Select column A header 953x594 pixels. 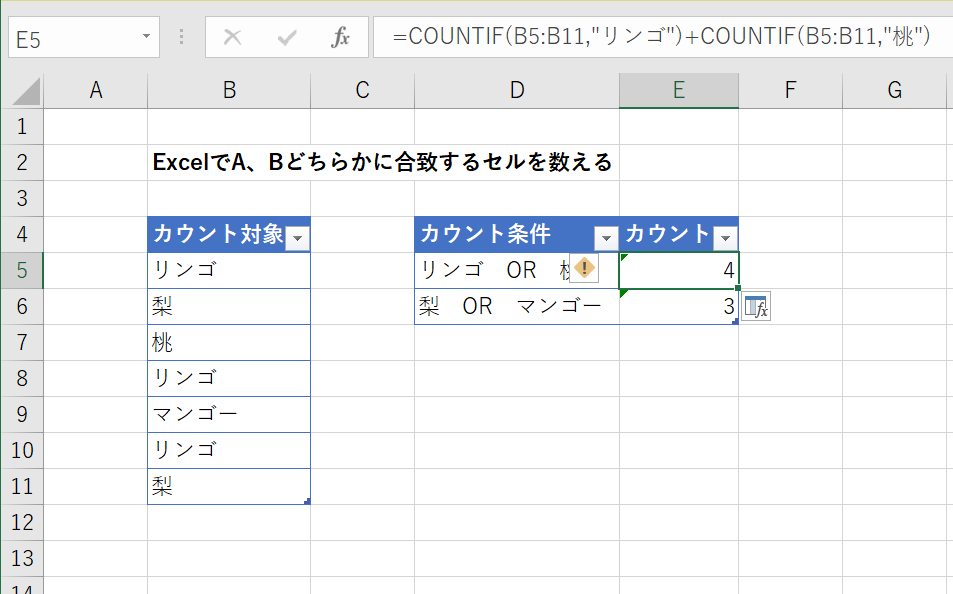pyautogui.click(x=95, y=91)
